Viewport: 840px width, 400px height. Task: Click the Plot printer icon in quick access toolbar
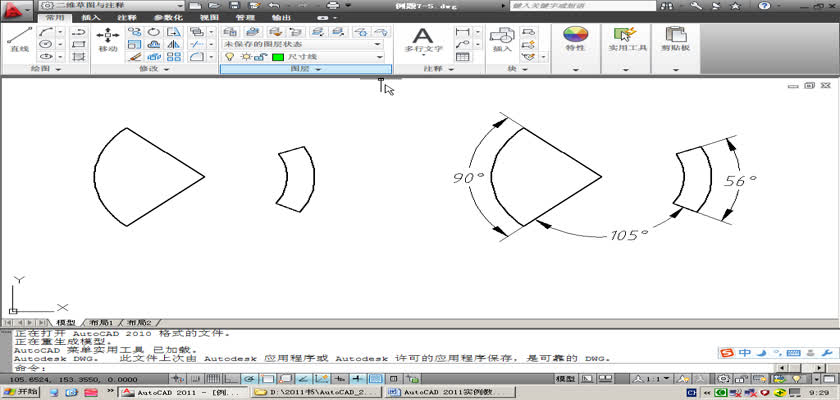coord(333,5)
